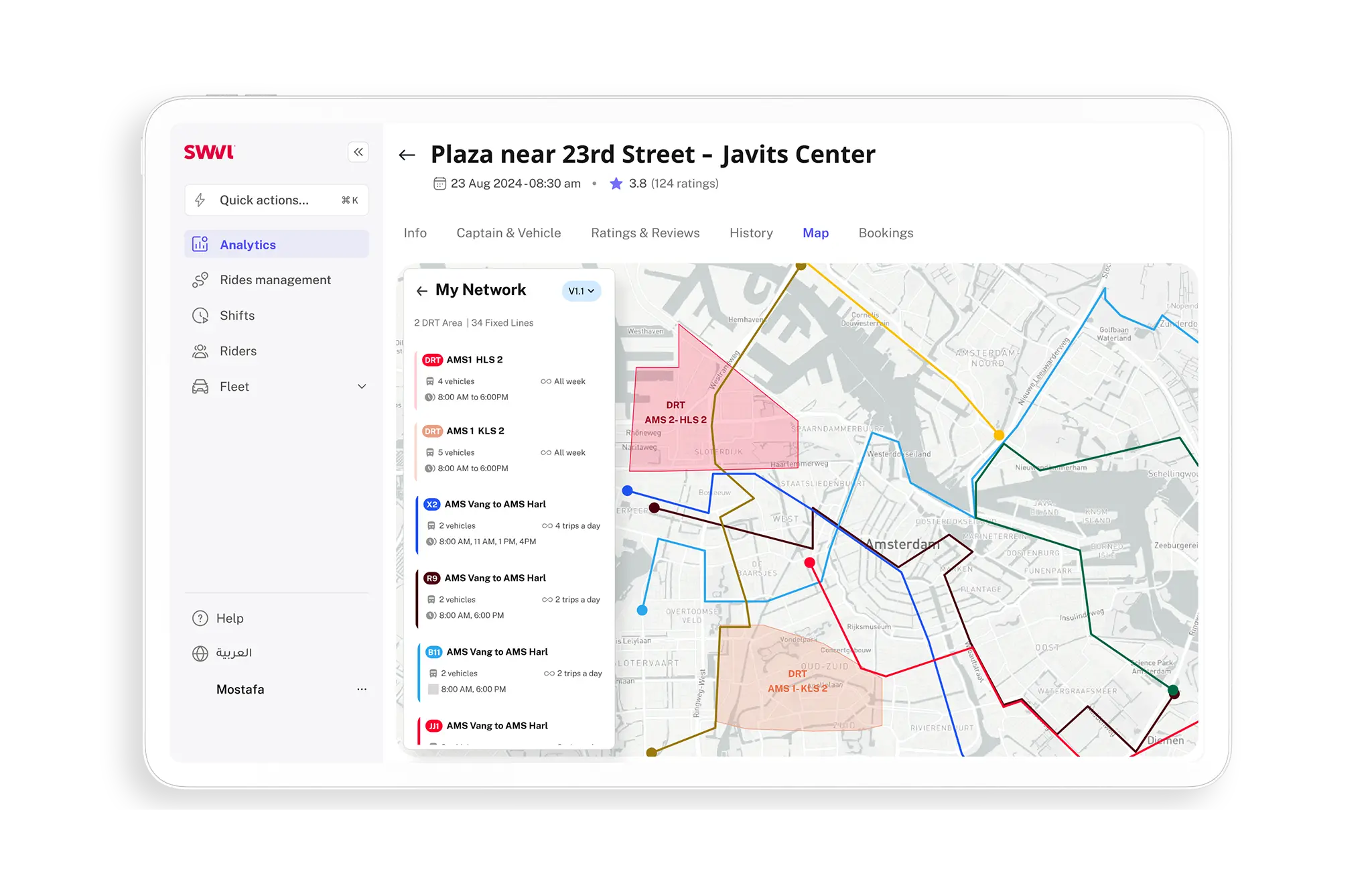Switch to the History tab
This screenshot has width=1372, height=884.
pyautogui.click(x=751, y=233)
